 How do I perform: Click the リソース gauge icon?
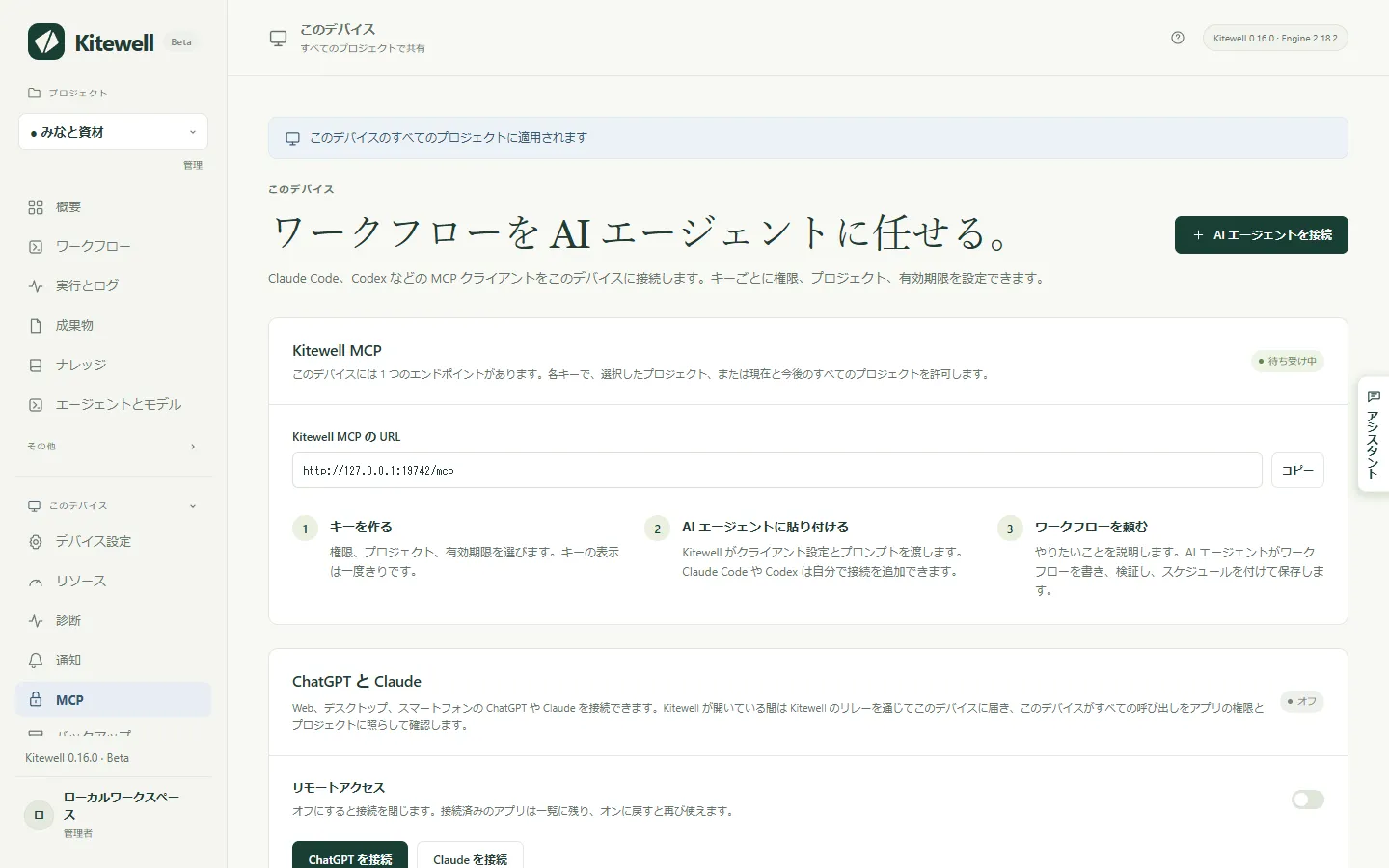[36, 582]
